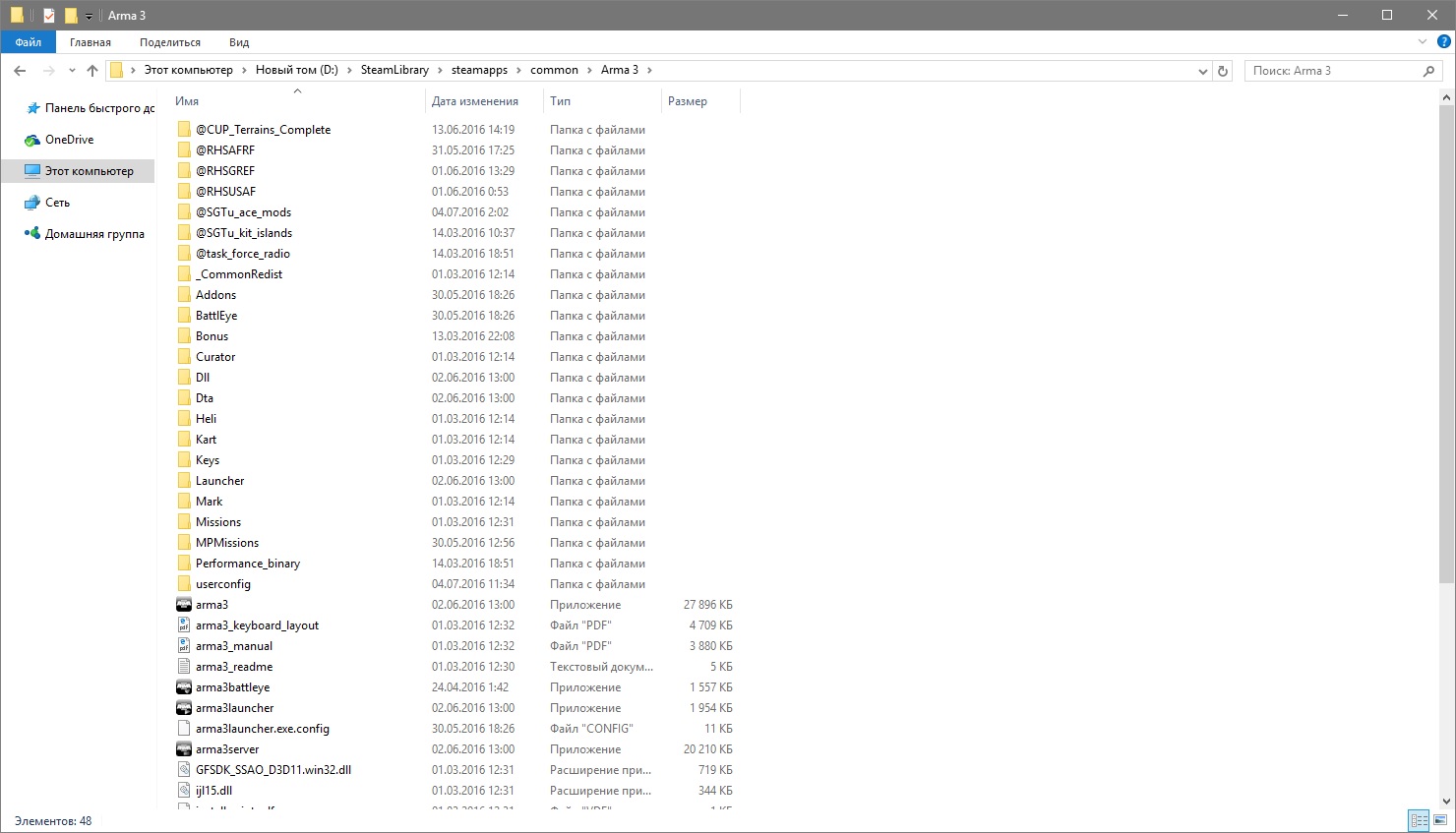Expand the chevron after common in path

click(590, 71)
